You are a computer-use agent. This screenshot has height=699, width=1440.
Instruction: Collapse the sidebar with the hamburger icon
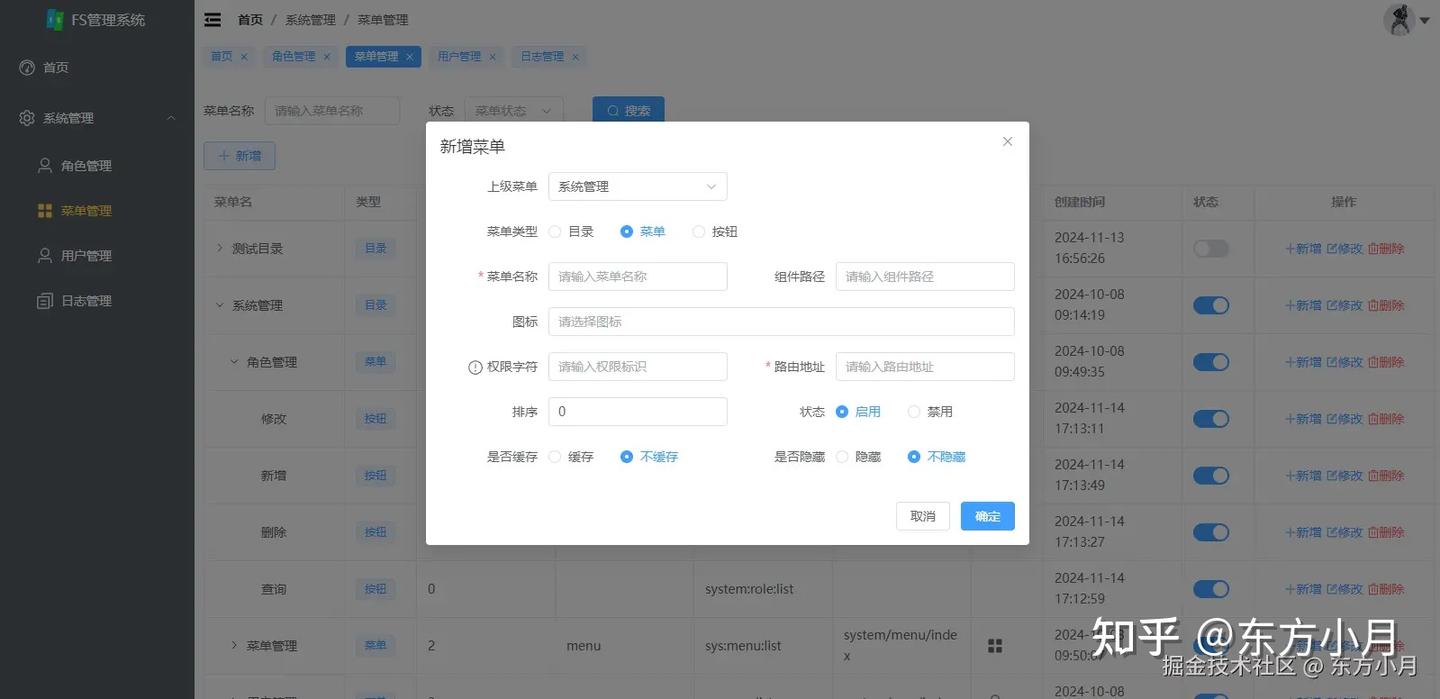pyautogui.click(x=211, y=18)
